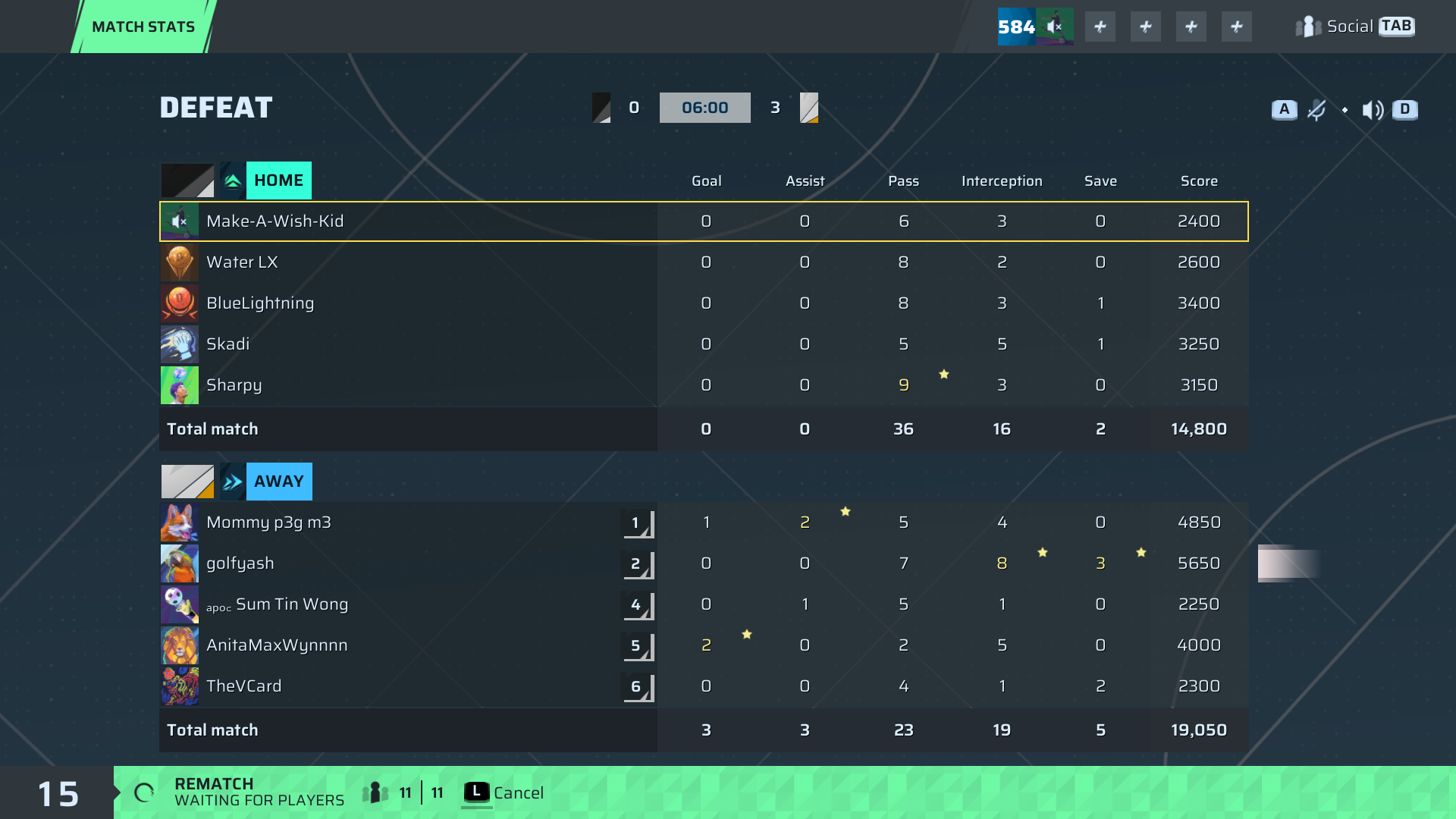Viewport: 1456px width, 819px height.
Task: Click the L key cancel hint
Action: coord(476,792)
